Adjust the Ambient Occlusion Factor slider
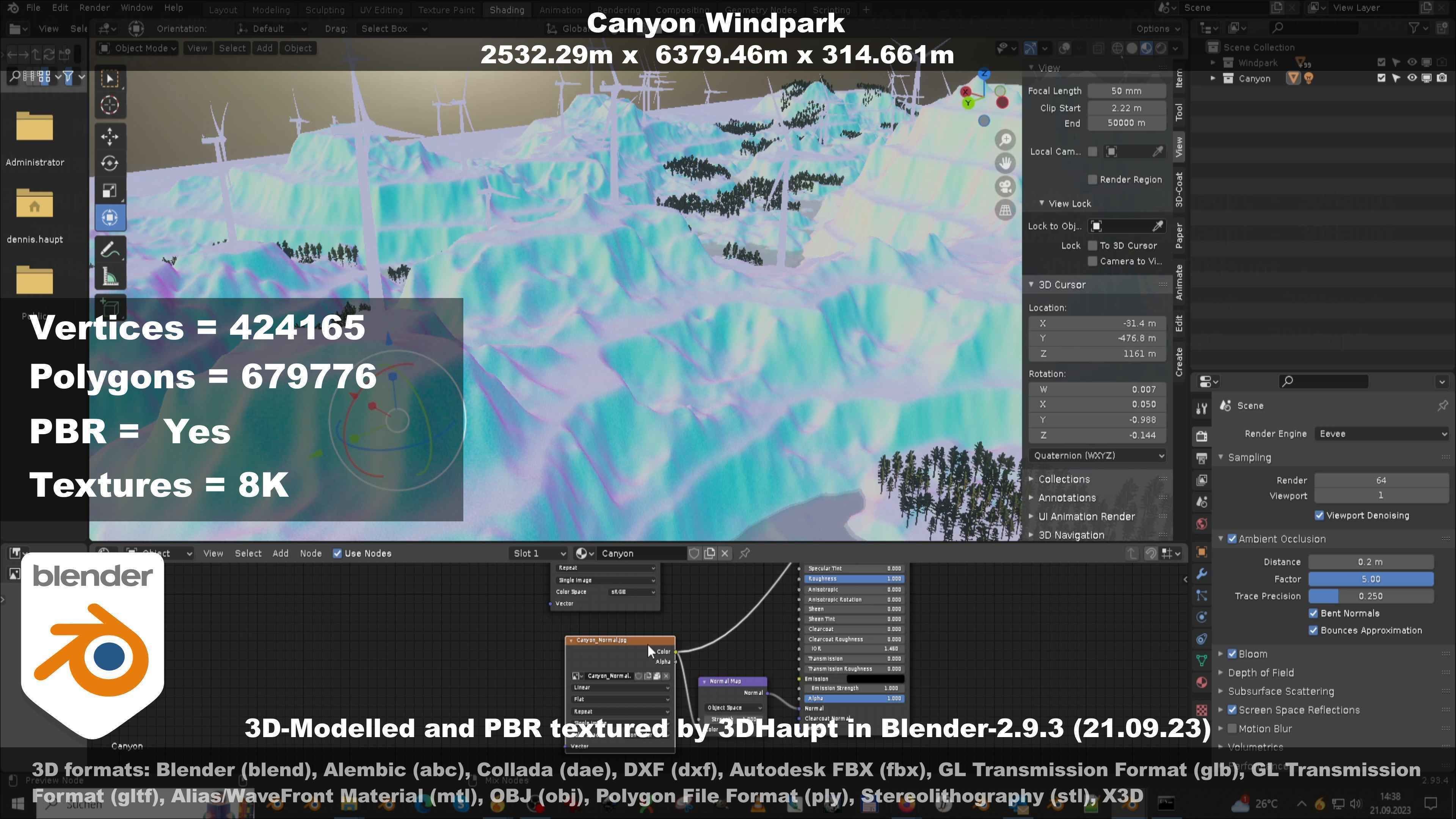 click(x=1371, y=579)
